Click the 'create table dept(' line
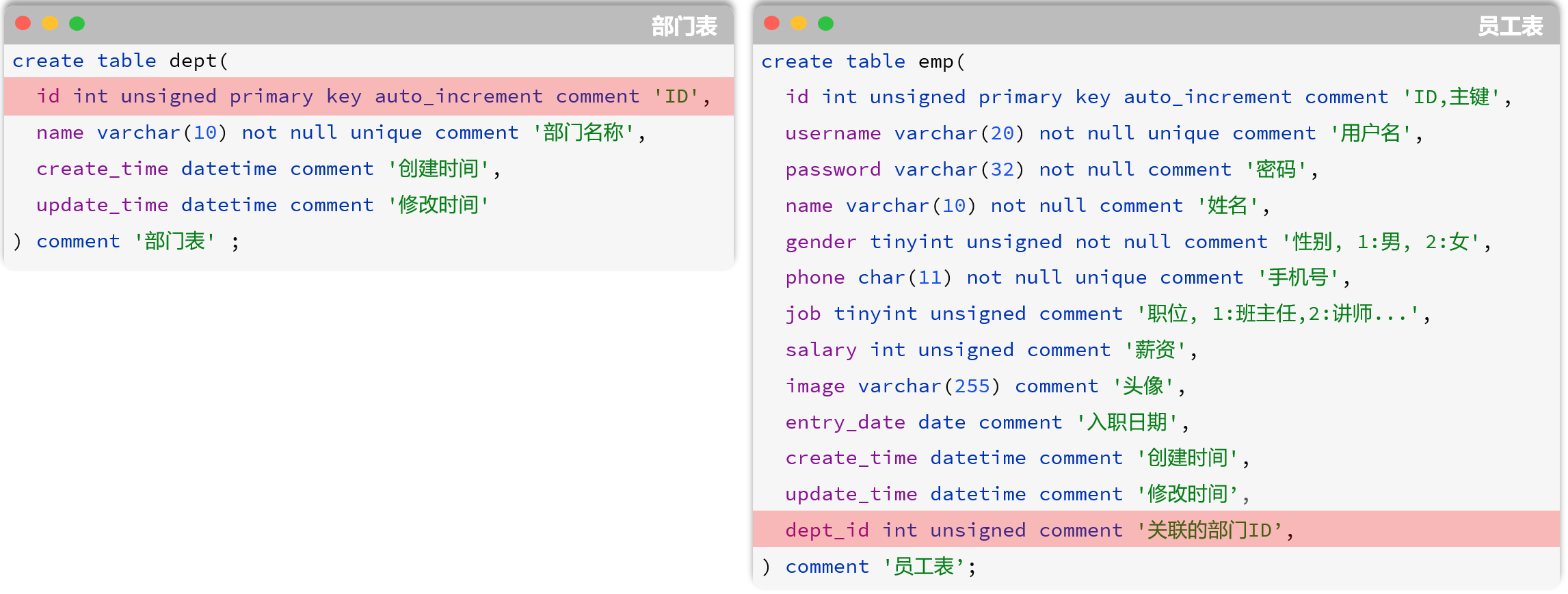The image size is (1568, 594). [x=120, y=61]
